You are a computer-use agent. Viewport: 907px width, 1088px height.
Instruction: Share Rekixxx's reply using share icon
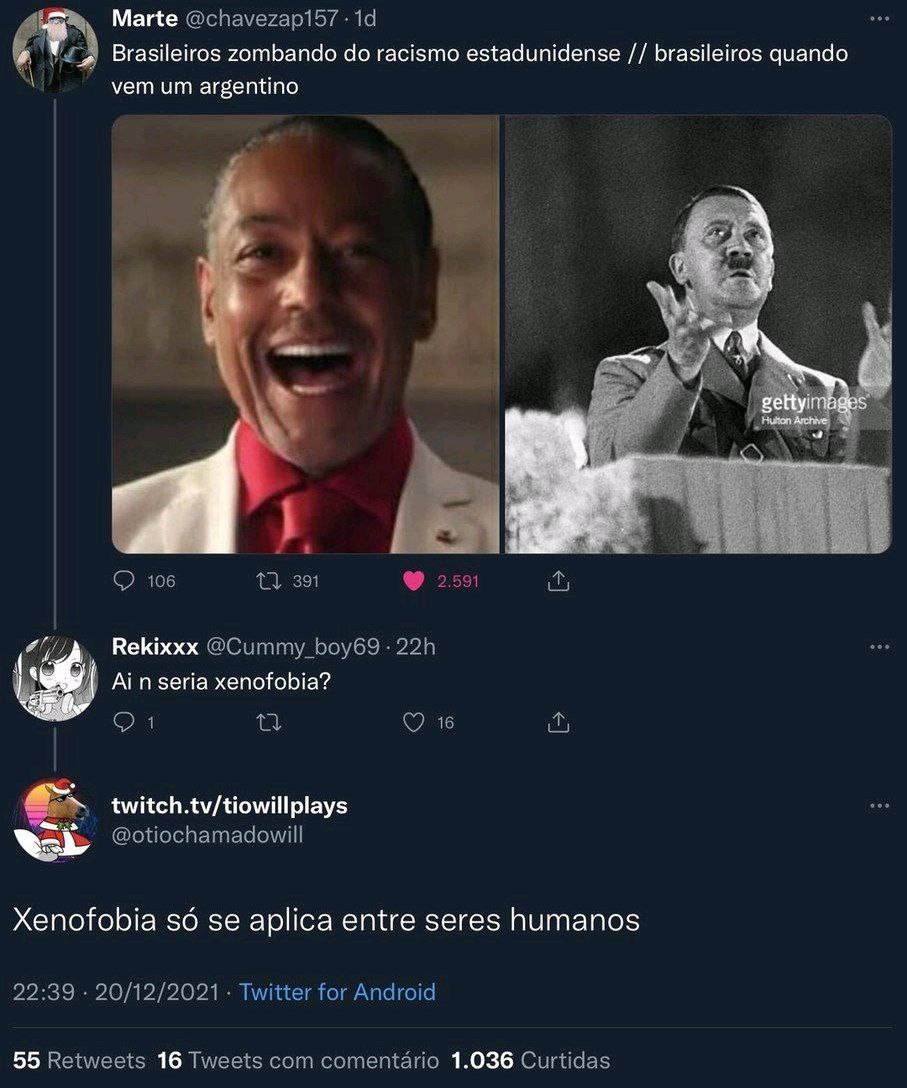559,722
